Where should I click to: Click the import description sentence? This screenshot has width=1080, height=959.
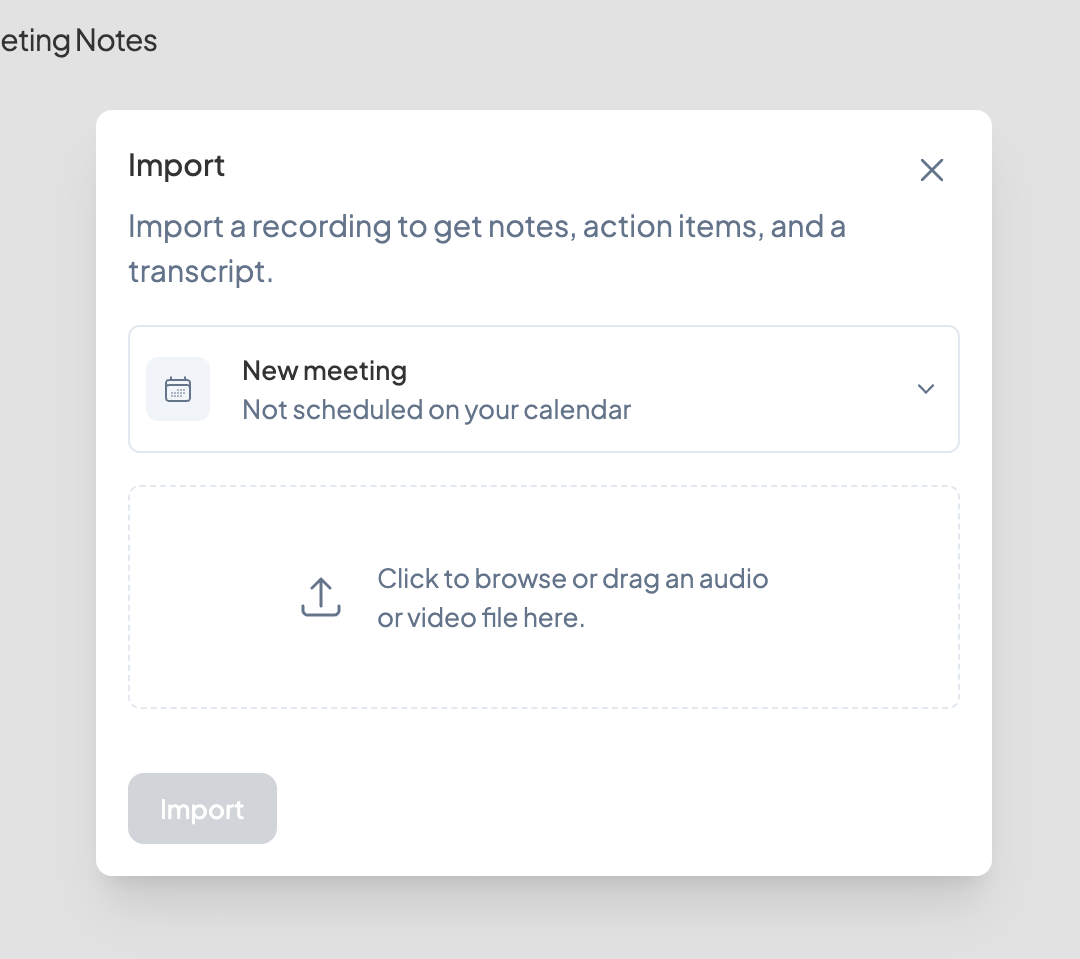coord(487,247)
